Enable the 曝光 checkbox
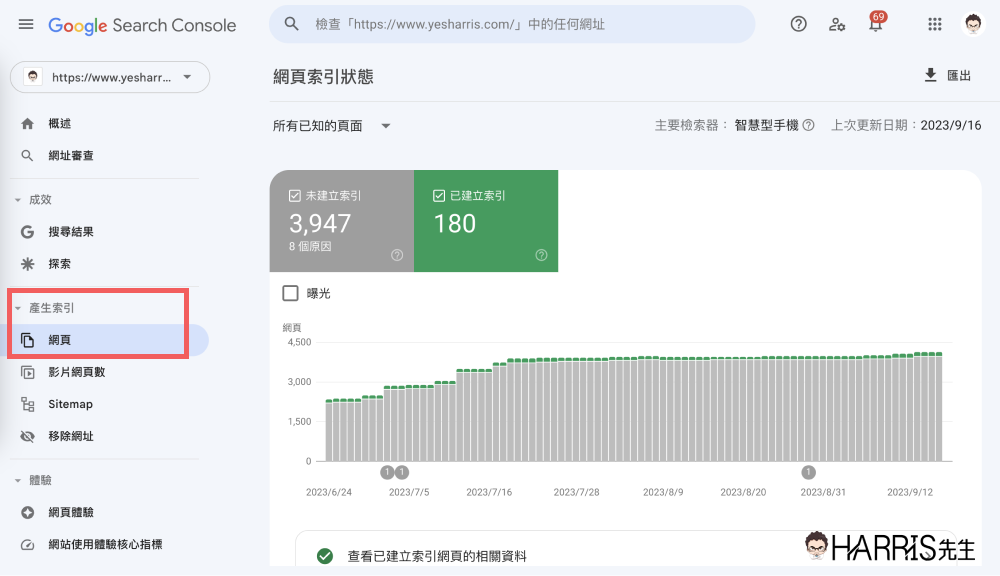Viewport: 1000px width, 576px height. (x=290, y=293)
